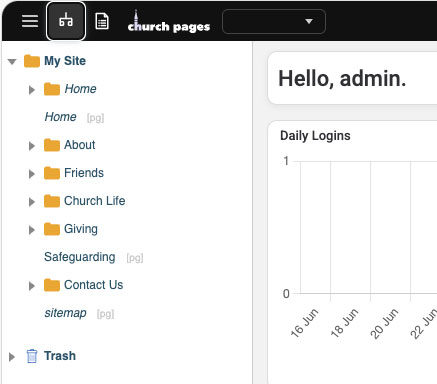Click the church pages logo
The height and width of the screenshot is (384, 437).
(169, 22)
